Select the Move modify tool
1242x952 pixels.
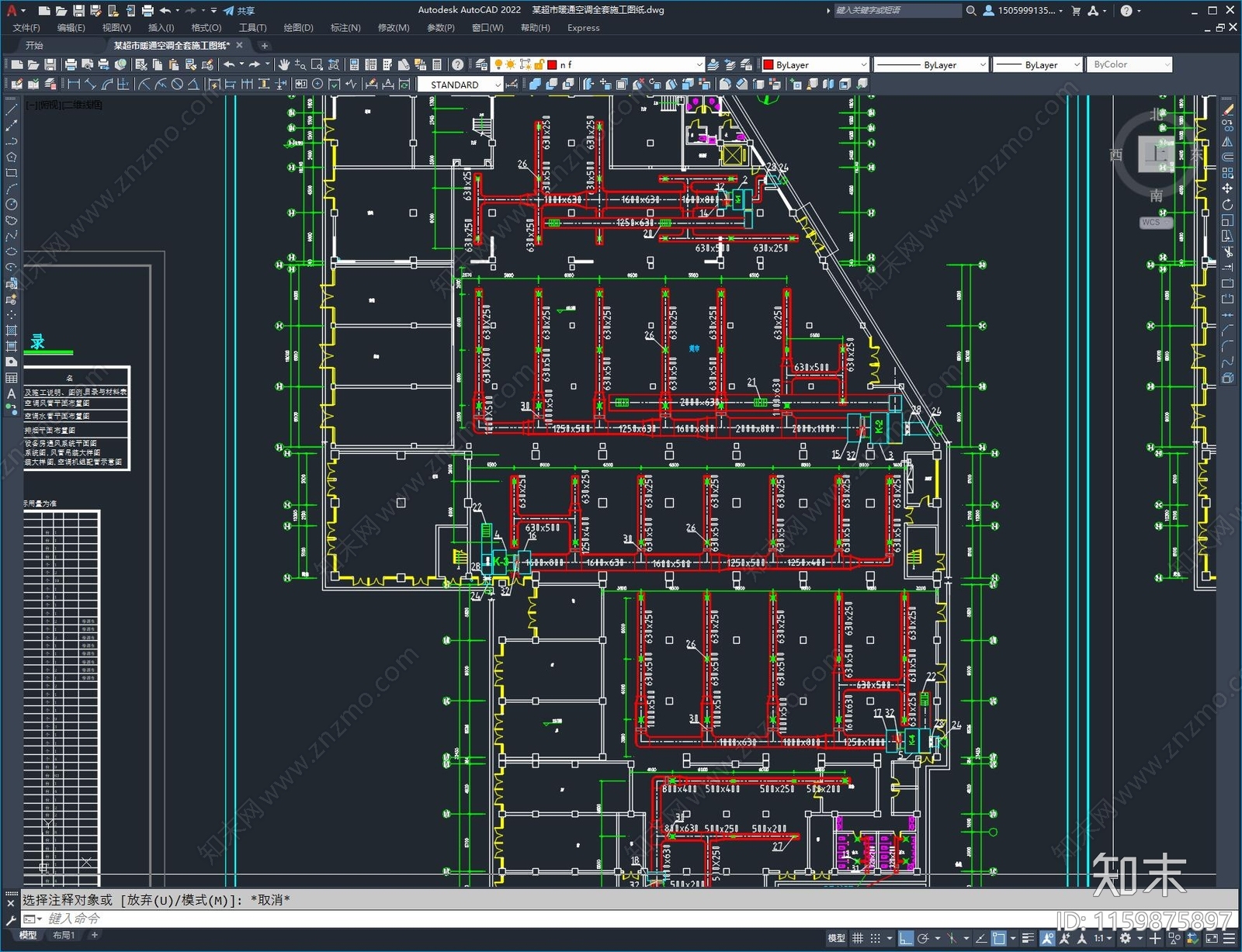[x=1227, y=189]
